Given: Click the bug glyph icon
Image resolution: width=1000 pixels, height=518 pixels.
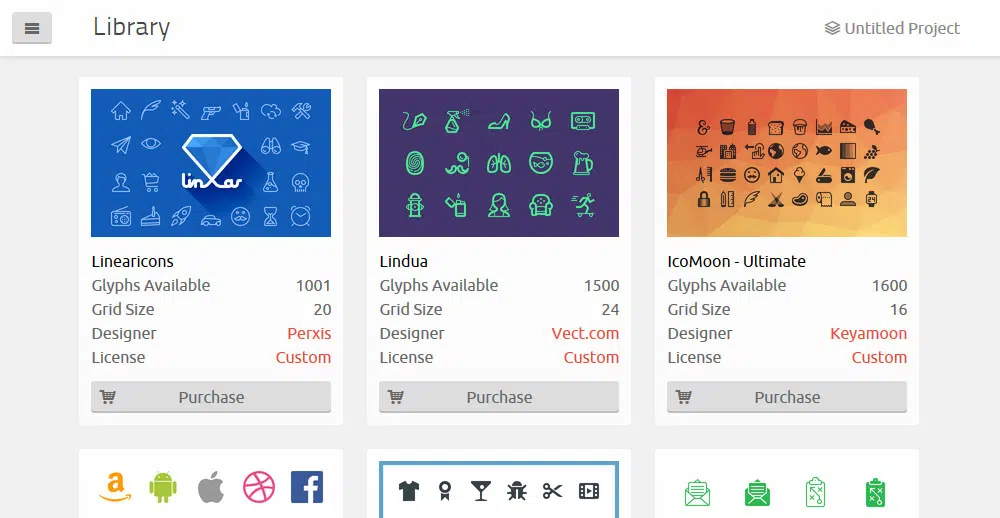Looking at the screenshot, I should [517, 490].
